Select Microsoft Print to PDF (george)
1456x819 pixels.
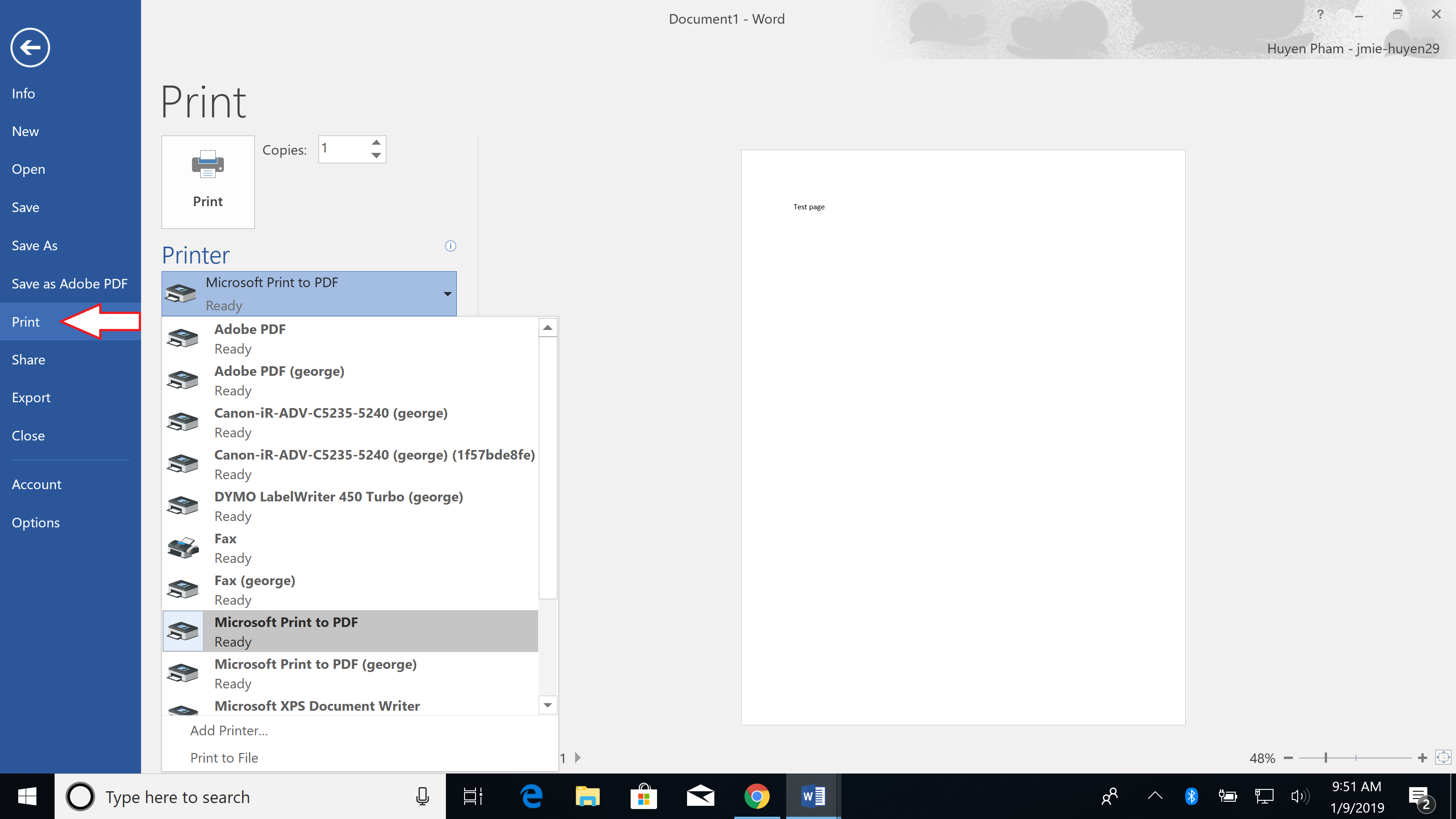click(x=350, y=673)
